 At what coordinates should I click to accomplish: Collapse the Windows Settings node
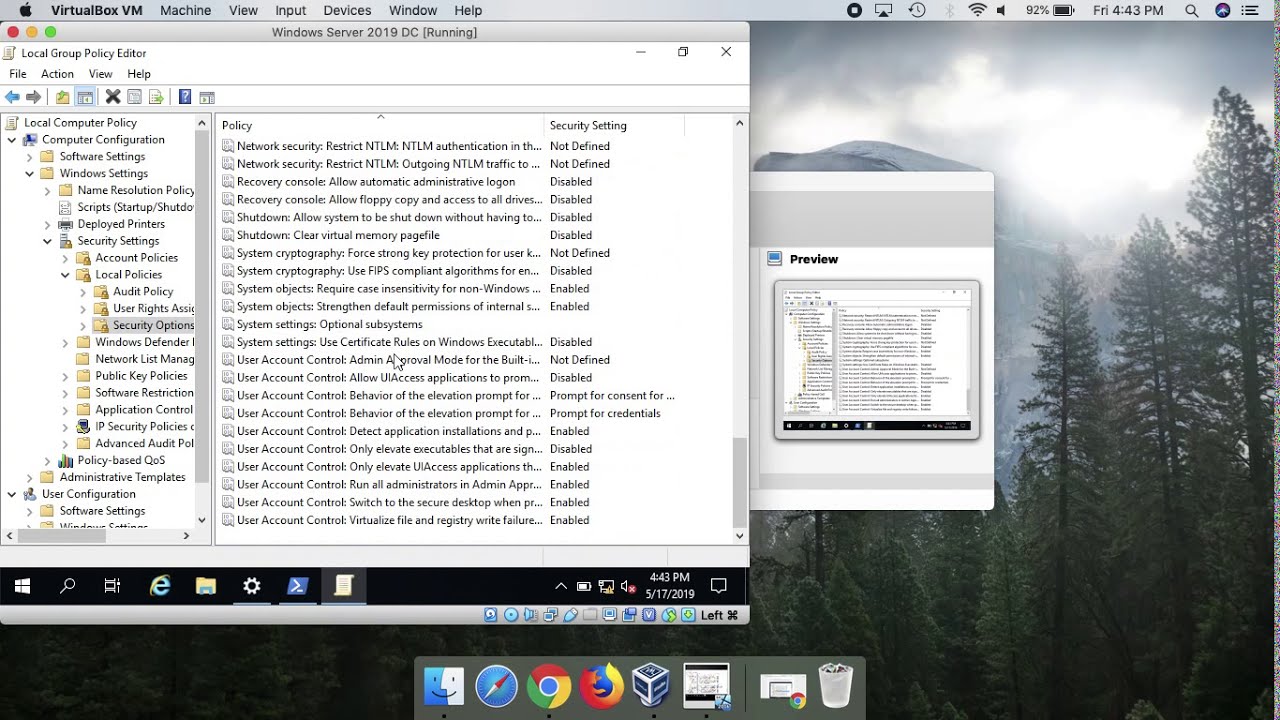(30, 174)
